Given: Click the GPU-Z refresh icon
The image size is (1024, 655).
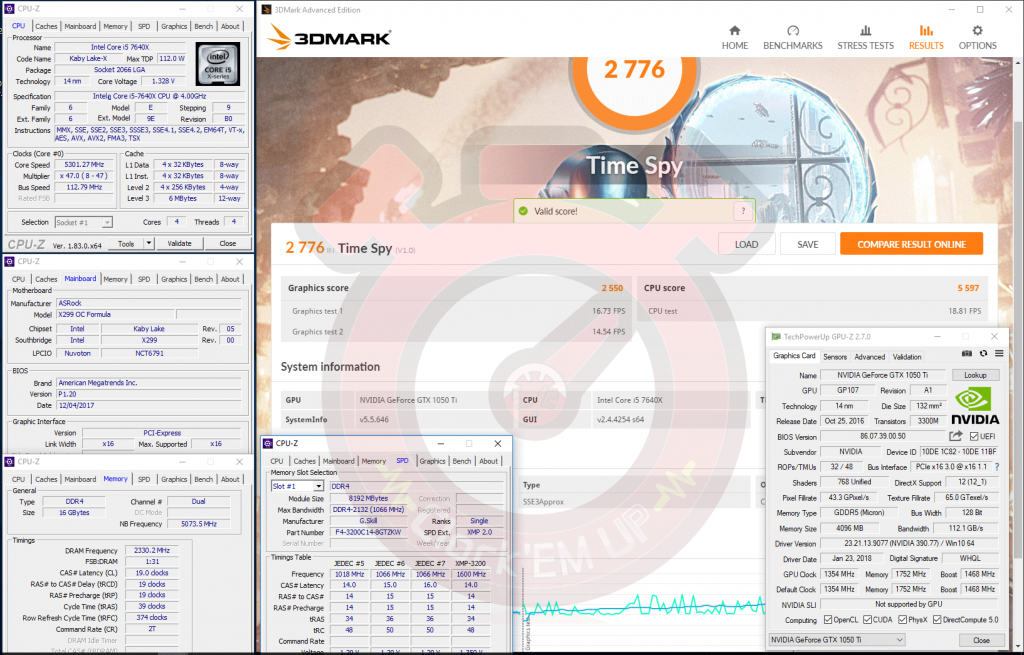Looking at the screenshot, I should pos(983,353).
